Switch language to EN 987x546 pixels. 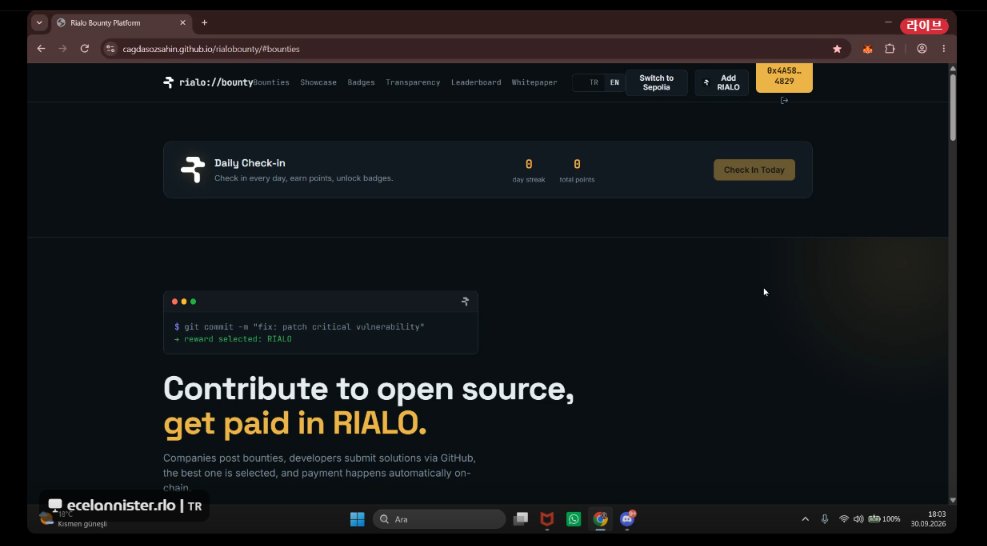click(614, 82)
